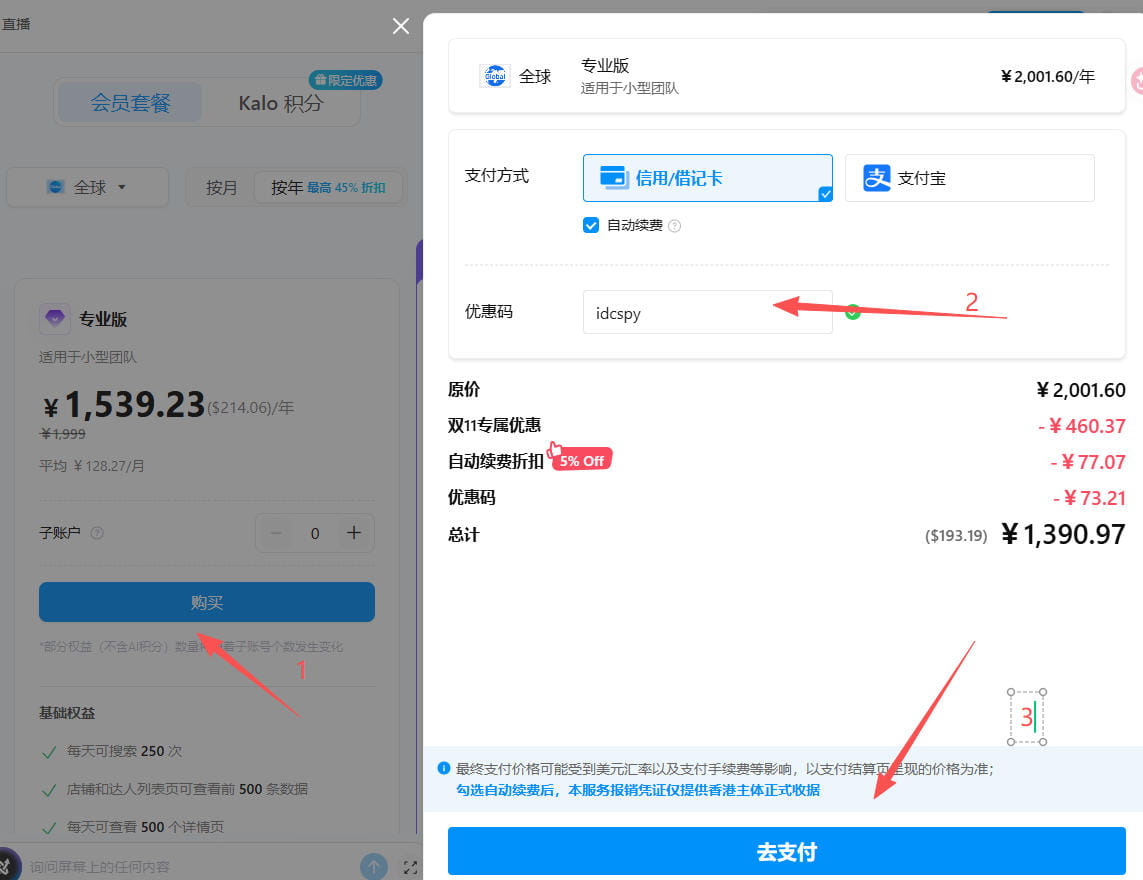Click the 最高 45% 折扣 label
This screenshot has height=880, width=1143.
pyautogui.click(x=346, y=187)
